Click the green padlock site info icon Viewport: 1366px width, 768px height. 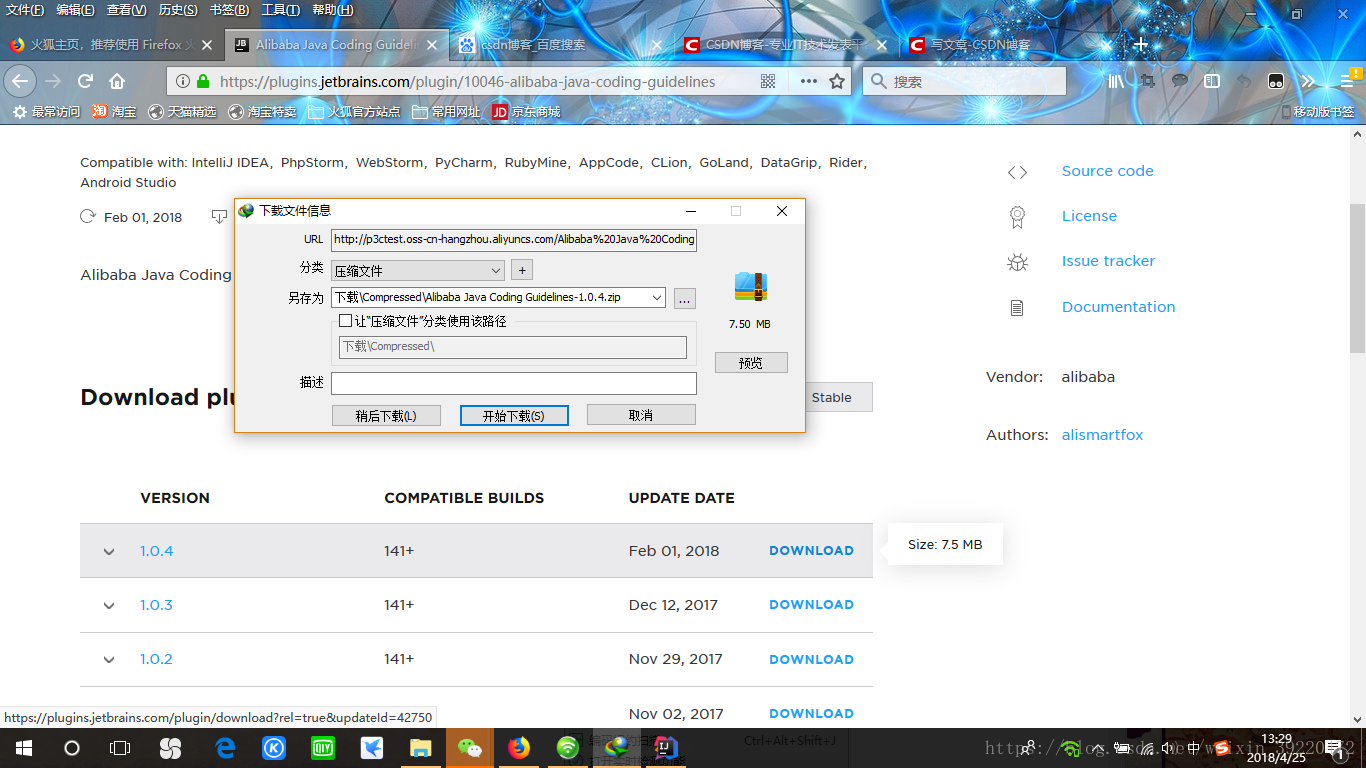(x=204, y=81)
